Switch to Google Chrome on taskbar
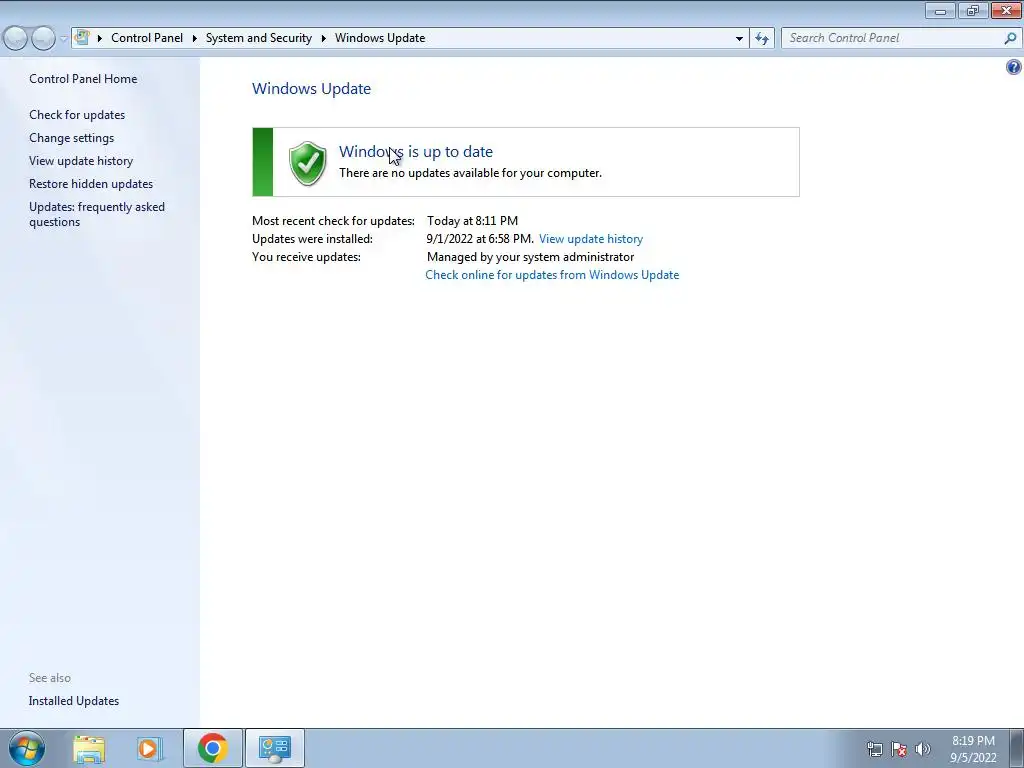The height and width of the screenshot is (768, 1024). [213, 748]
